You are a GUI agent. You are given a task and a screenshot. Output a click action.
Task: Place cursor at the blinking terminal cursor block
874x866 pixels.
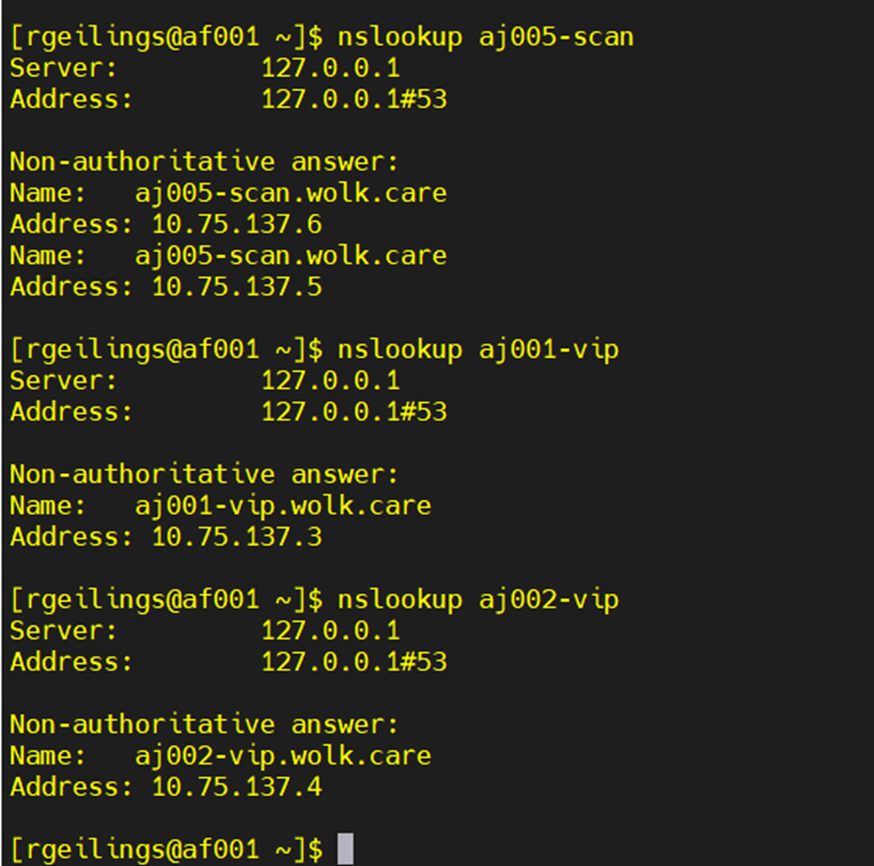[345, 849]
